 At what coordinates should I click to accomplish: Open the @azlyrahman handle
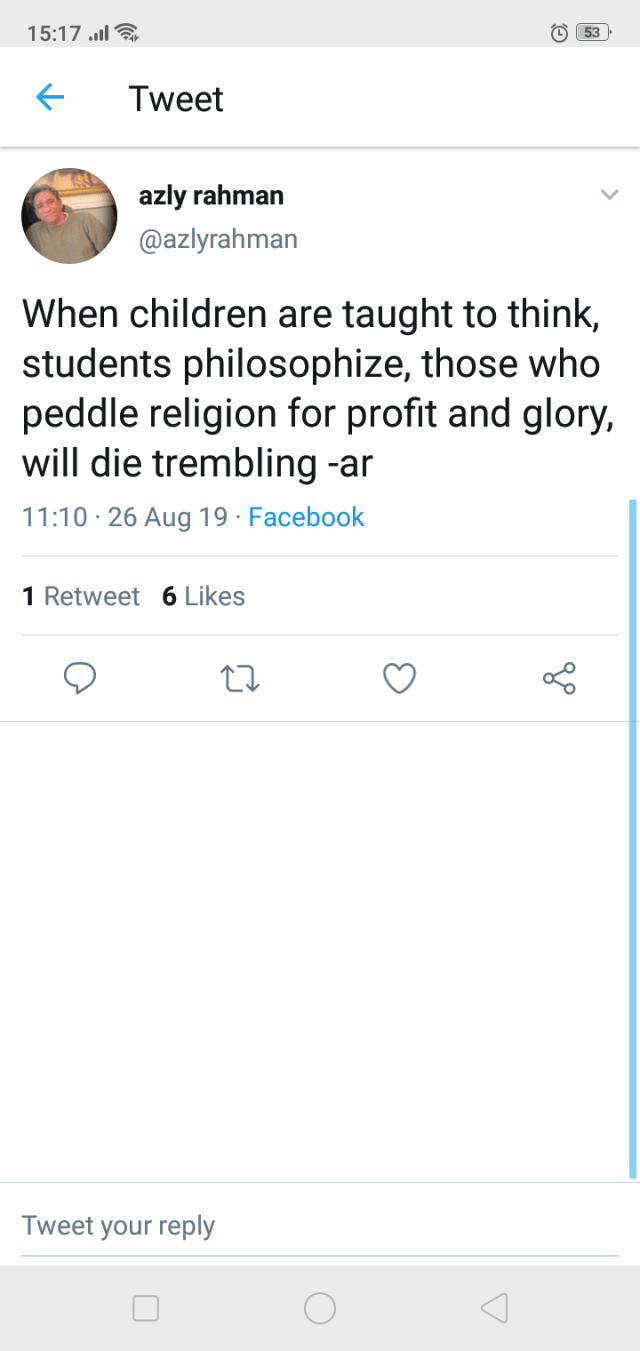click(218, 240)
